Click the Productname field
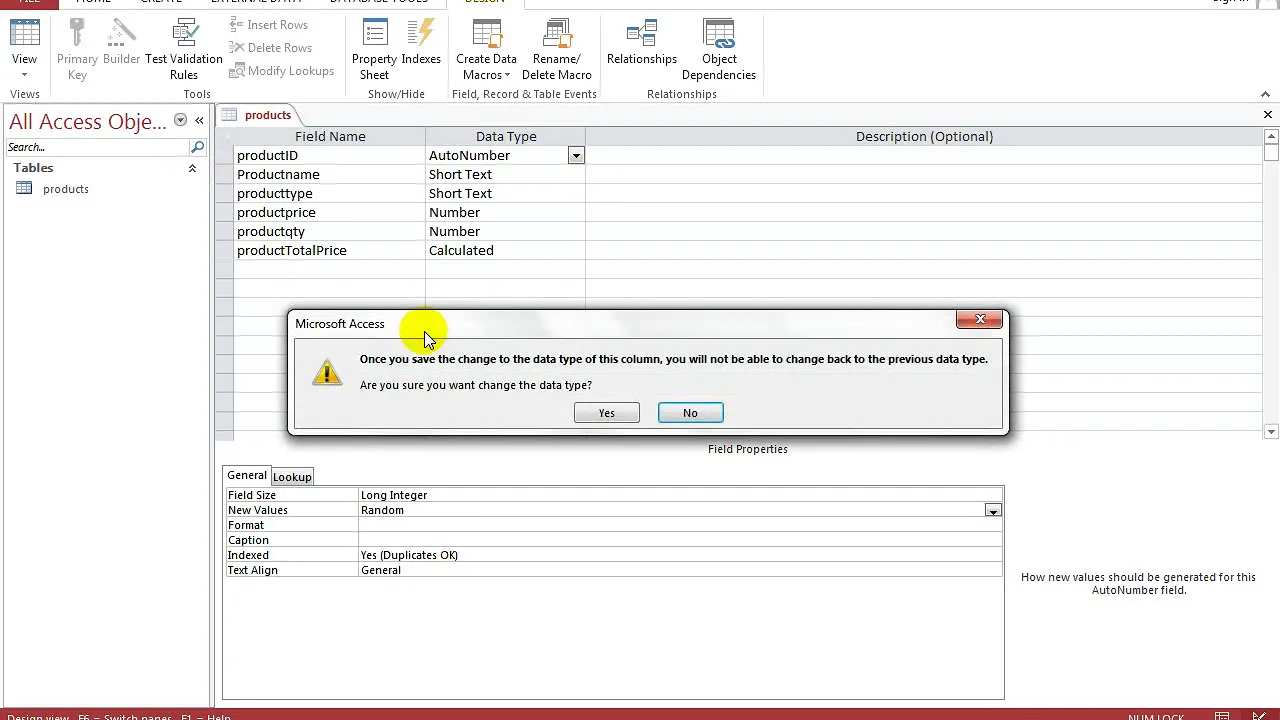This screenshot has width=1280, height=720. click(x=329, y=174)
